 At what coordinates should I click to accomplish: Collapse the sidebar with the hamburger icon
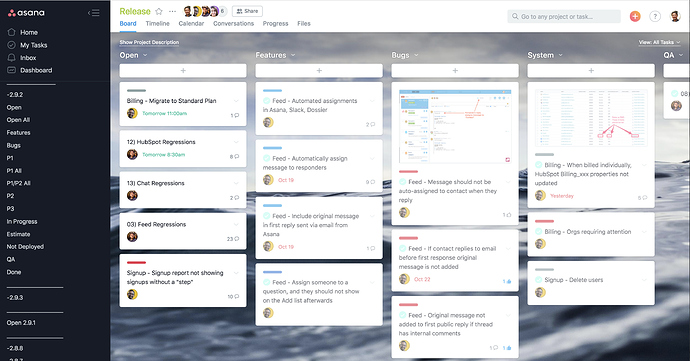click(x=93, y=13)
